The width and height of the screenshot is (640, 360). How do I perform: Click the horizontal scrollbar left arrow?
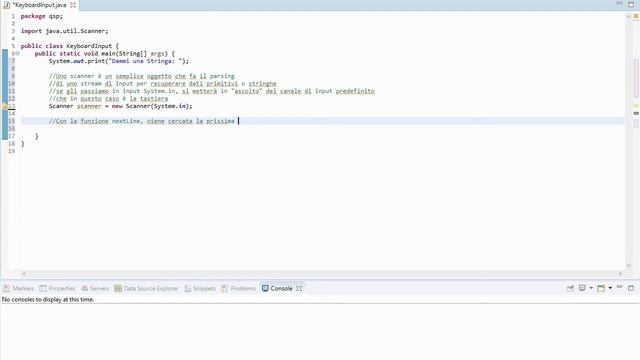coord(24,274)
